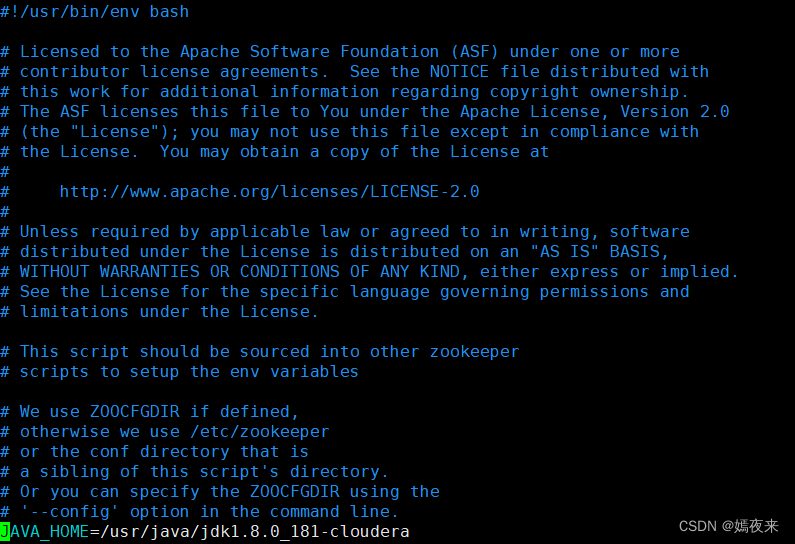Click the shebang line '#!/usr/bin/env bash'
The height and width of the screenshot is (544, 795).
[x=95, y=11]
